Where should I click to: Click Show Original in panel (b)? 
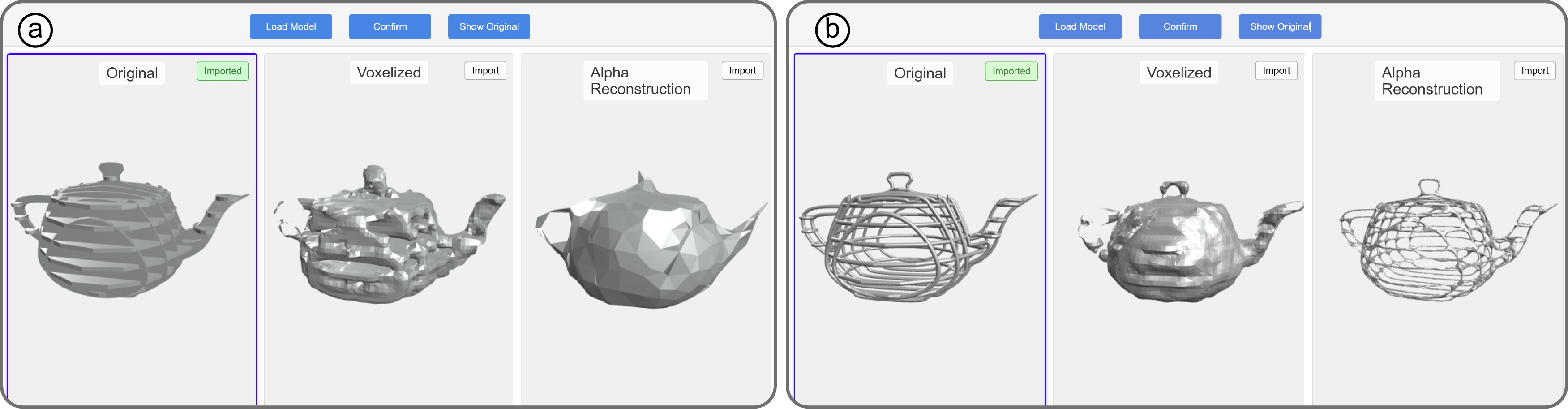coord(1280,27)
